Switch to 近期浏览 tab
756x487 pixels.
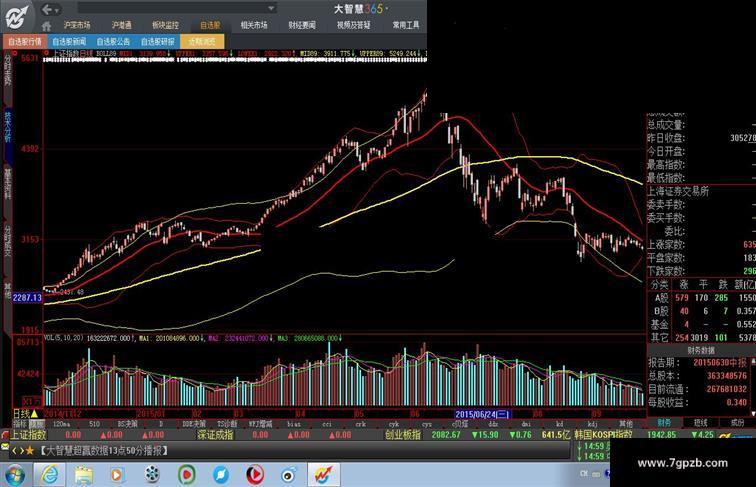point(202,41)
